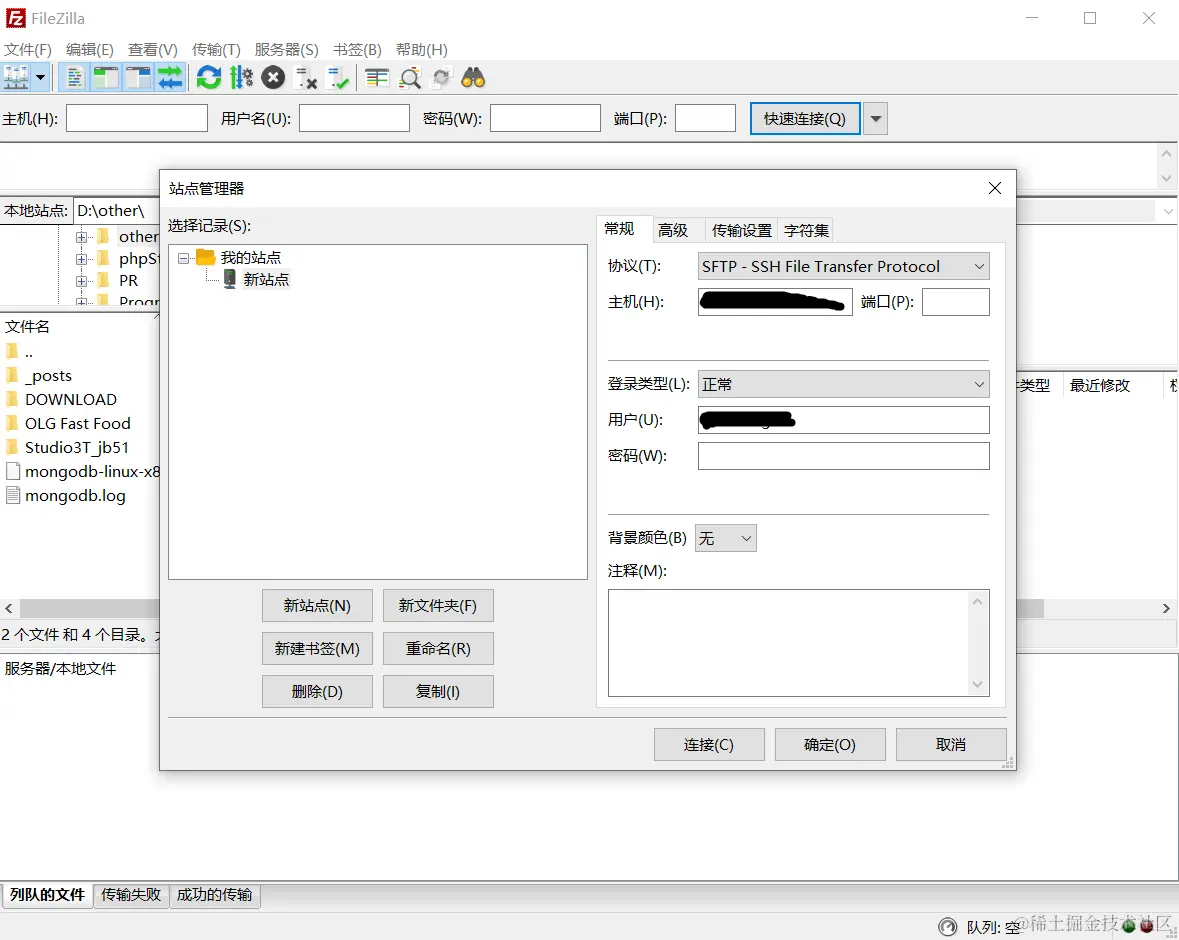Click 确定(O) button
1179x940 pixels.
click(830, 744)
